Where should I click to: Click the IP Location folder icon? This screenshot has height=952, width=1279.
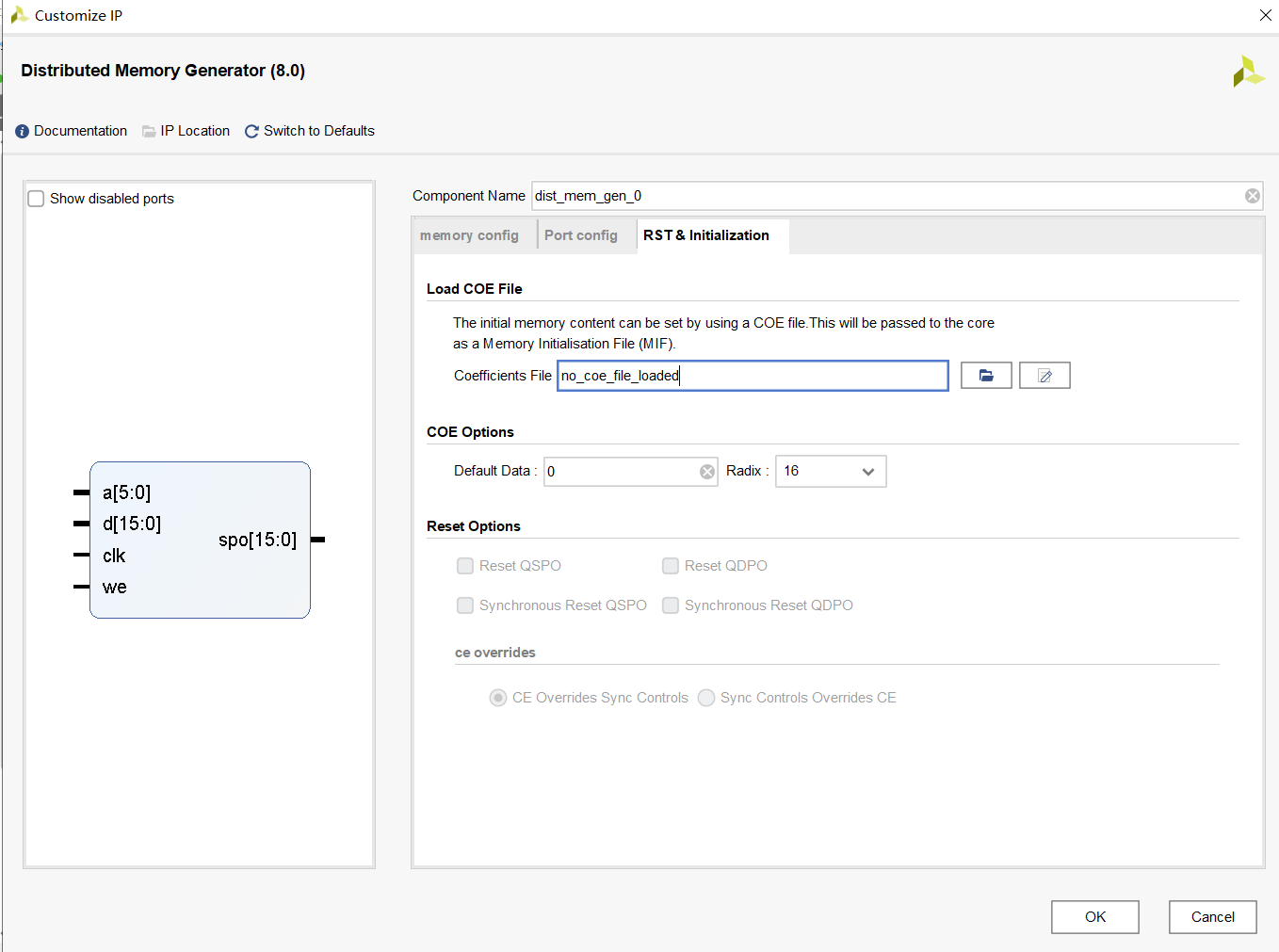pyautogui.click(x=149, y=132)
